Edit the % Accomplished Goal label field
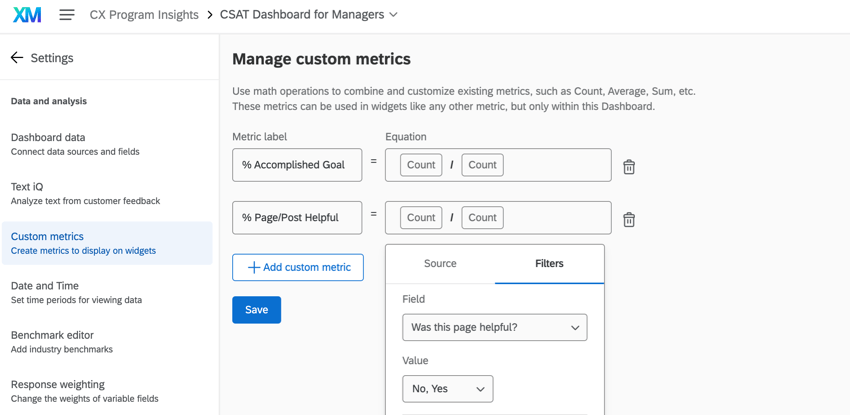Image resolution: width=850 pixels, height=415 pixels. pos(297,165)
